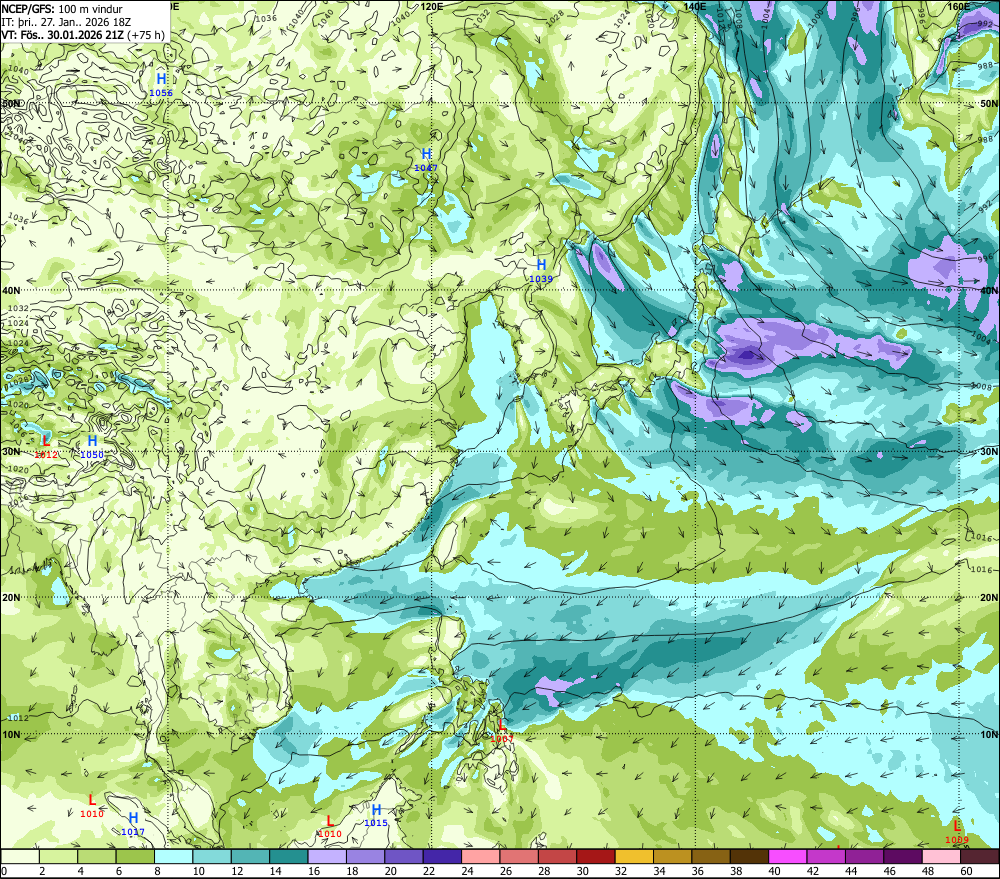Pick the light cyan legend swatch starting at 8
This screenshot has height=879, width=1000.
tap(173, 857)
